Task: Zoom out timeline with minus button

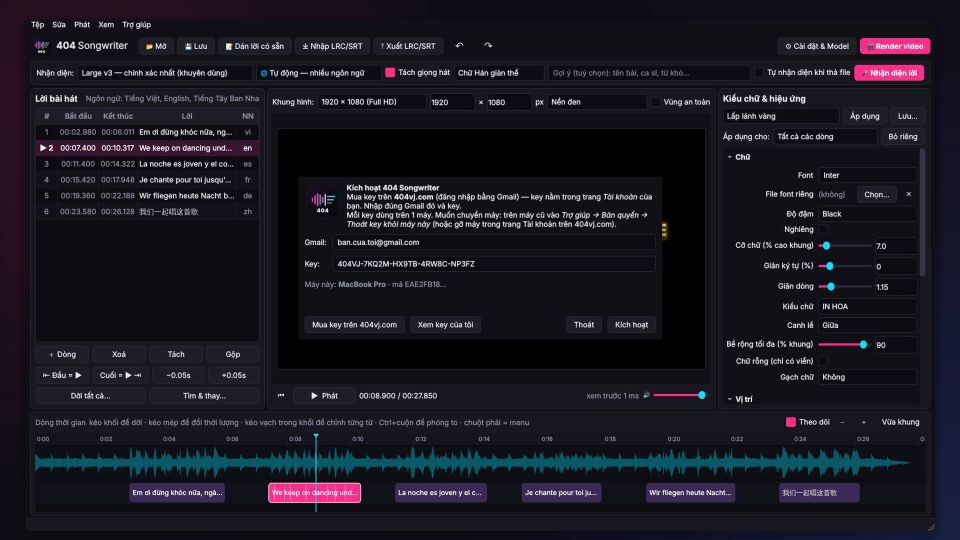Action: point(842,422)
